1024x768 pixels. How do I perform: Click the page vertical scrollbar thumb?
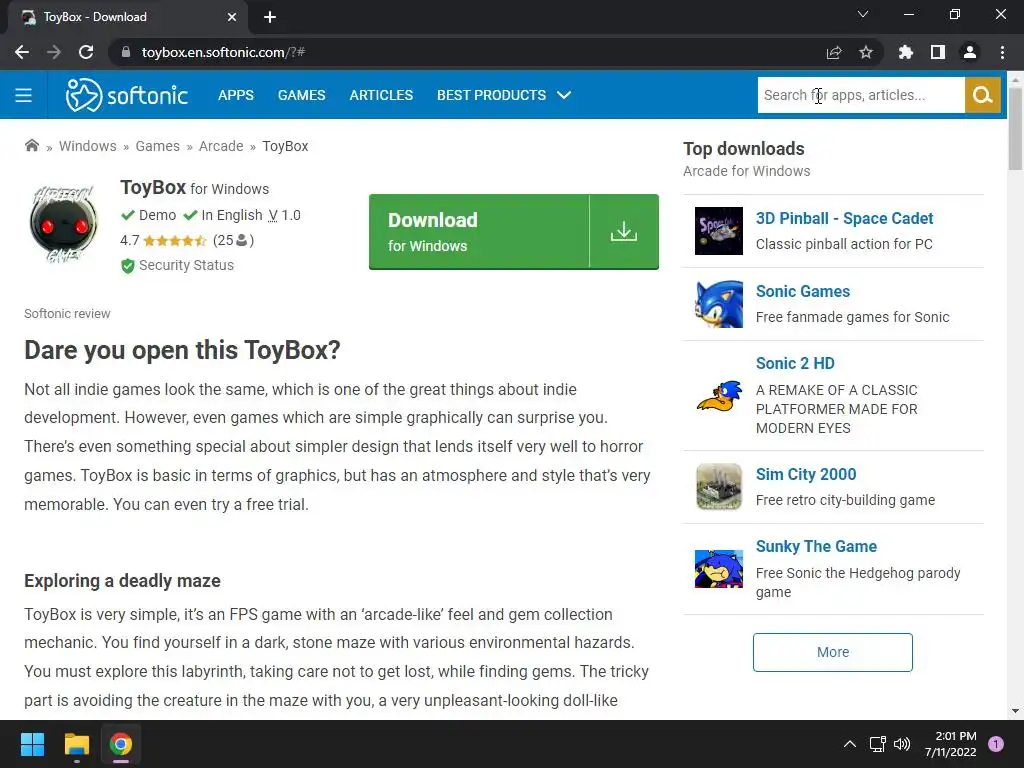(x=1015, y=128)
